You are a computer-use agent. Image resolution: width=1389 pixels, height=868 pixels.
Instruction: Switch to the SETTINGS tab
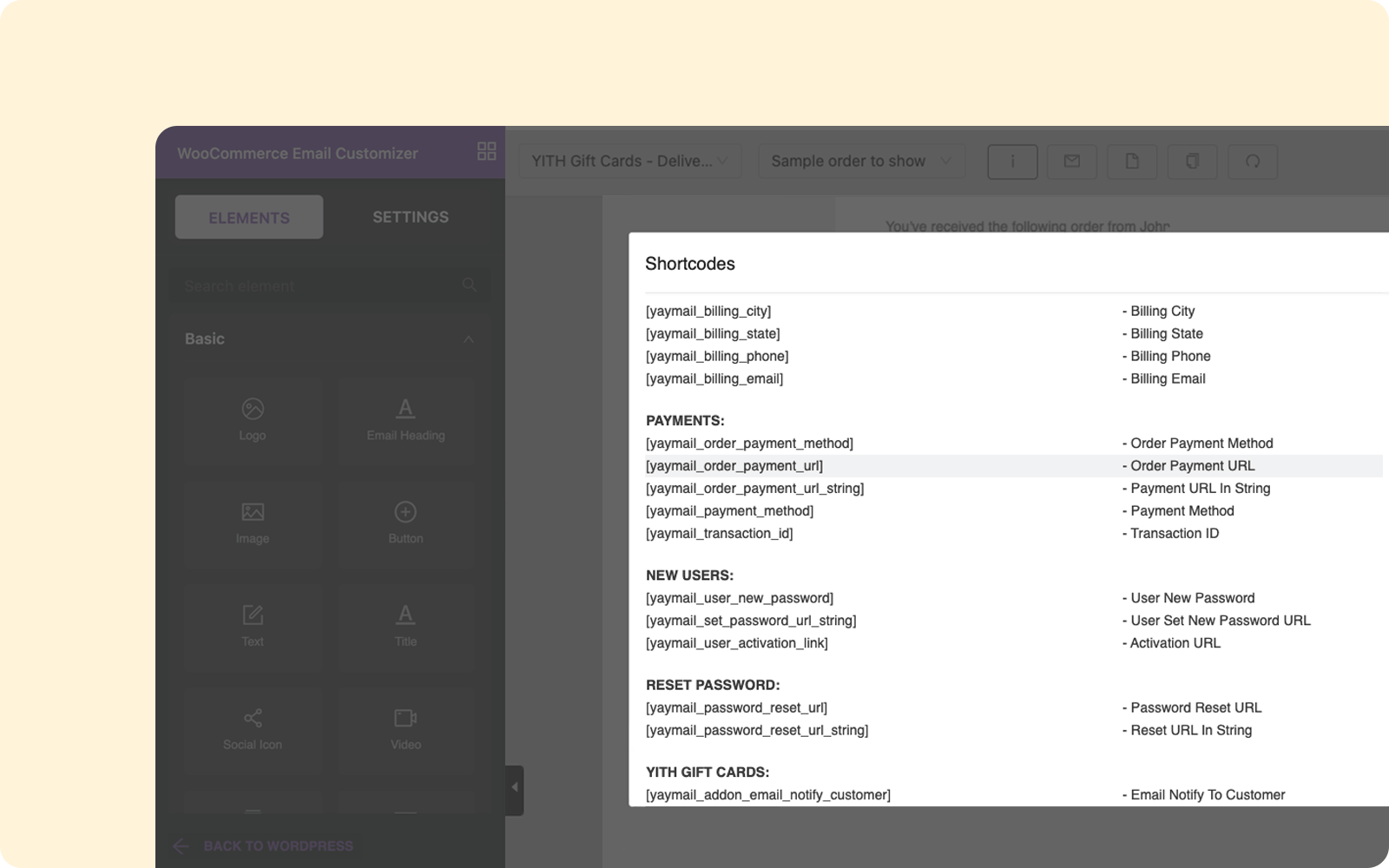coord(411,217)
